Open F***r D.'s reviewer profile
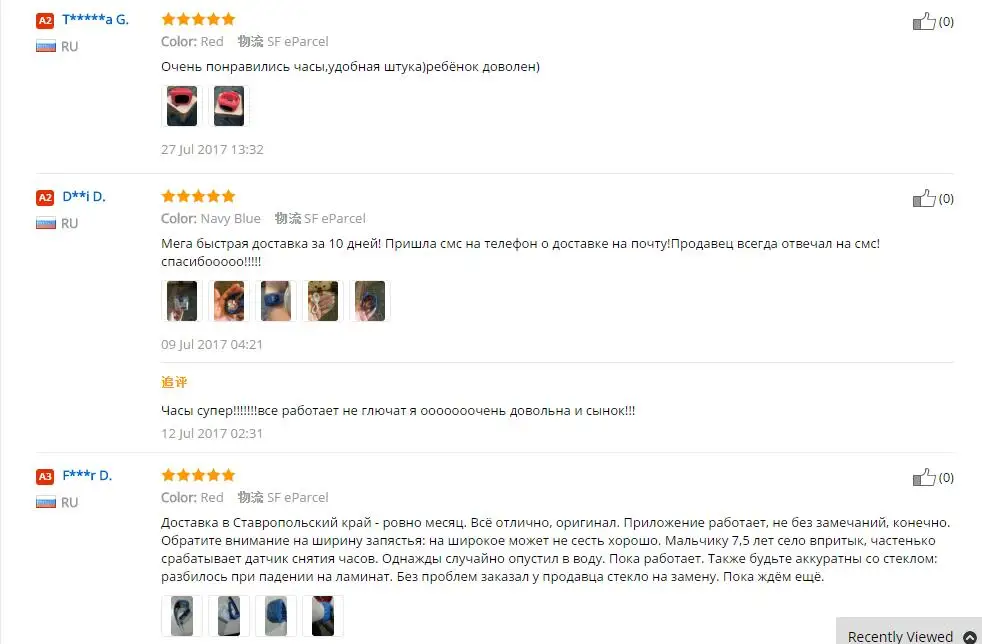This screenshot has height=644, width=982. [87, 475]
